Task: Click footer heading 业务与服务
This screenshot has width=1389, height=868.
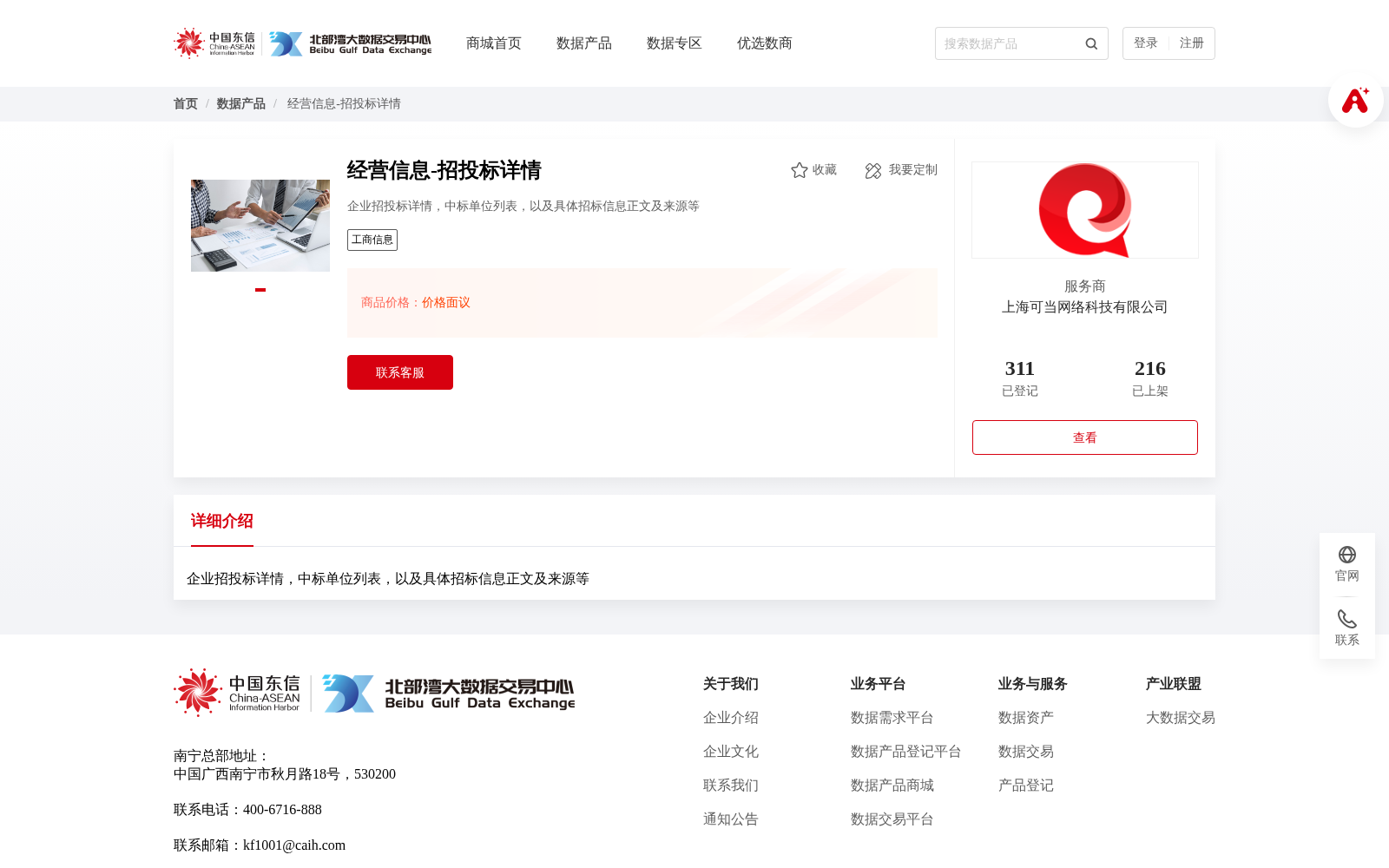Action: click(x=1033, y=684)
